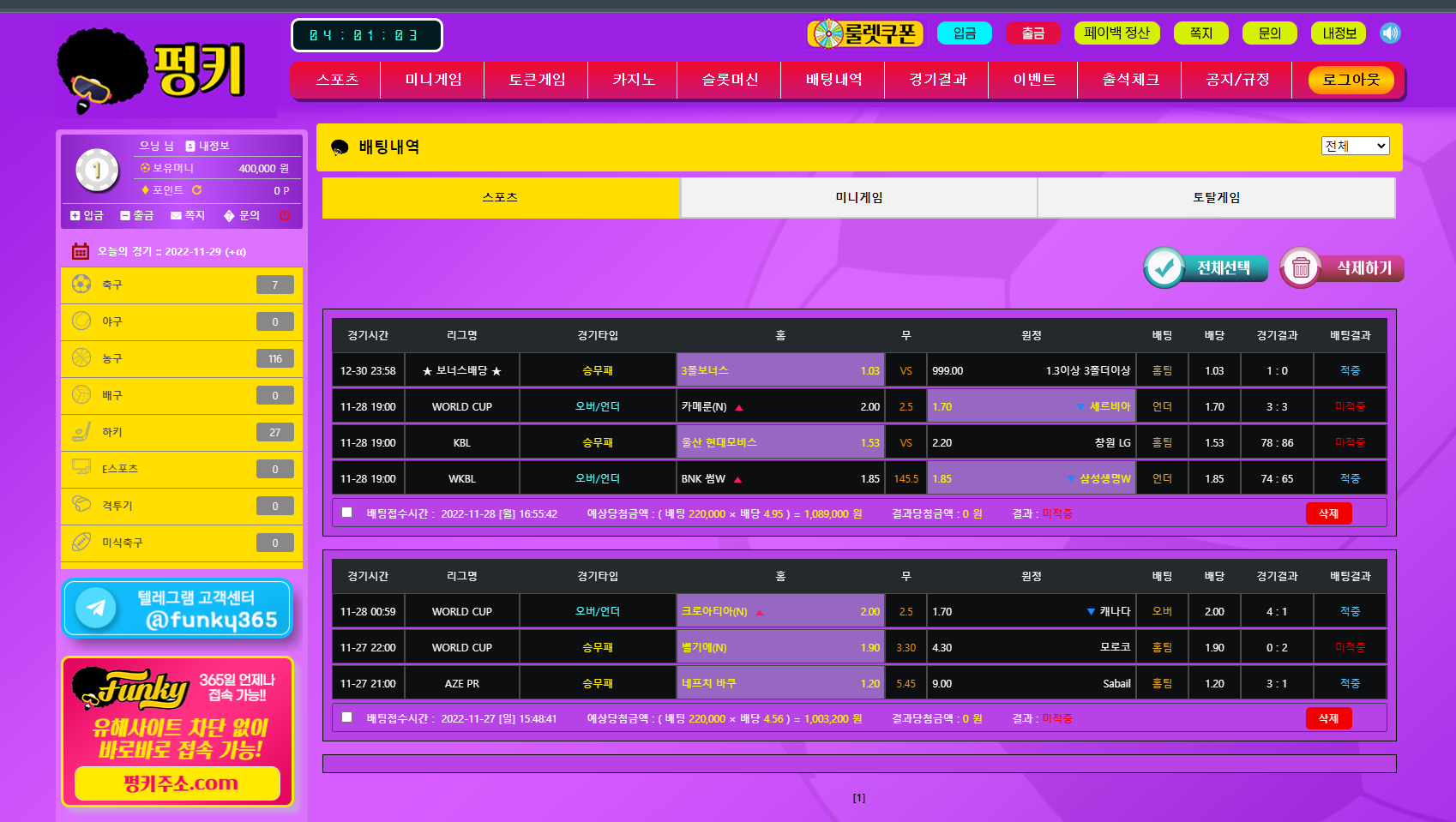This screenshot has height=822, width=1456.
Task: Switch to the 미니게임 betting tab
Action: pyautogui.click(x=858, y=197)
